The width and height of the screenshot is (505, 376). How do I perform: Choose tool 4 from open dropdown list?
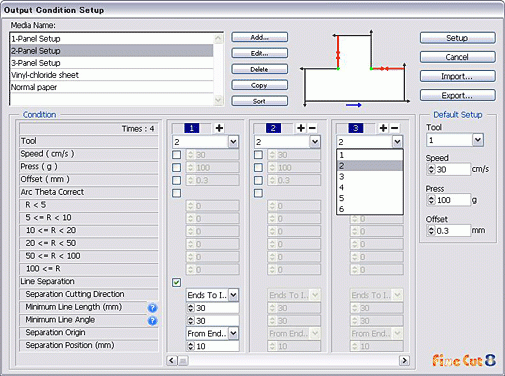coord(370,187)
